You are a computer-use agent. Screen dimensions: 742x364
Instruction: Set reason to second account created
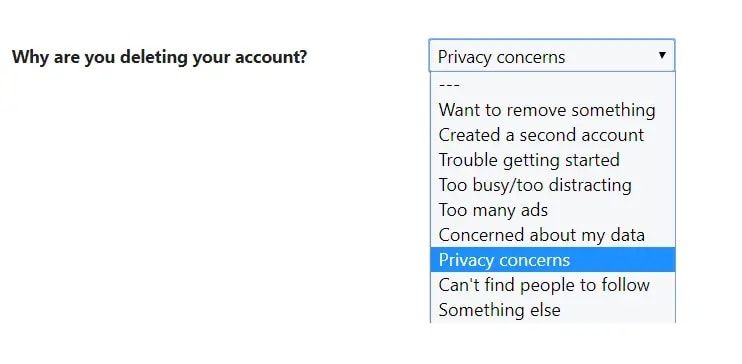point(553,135)
